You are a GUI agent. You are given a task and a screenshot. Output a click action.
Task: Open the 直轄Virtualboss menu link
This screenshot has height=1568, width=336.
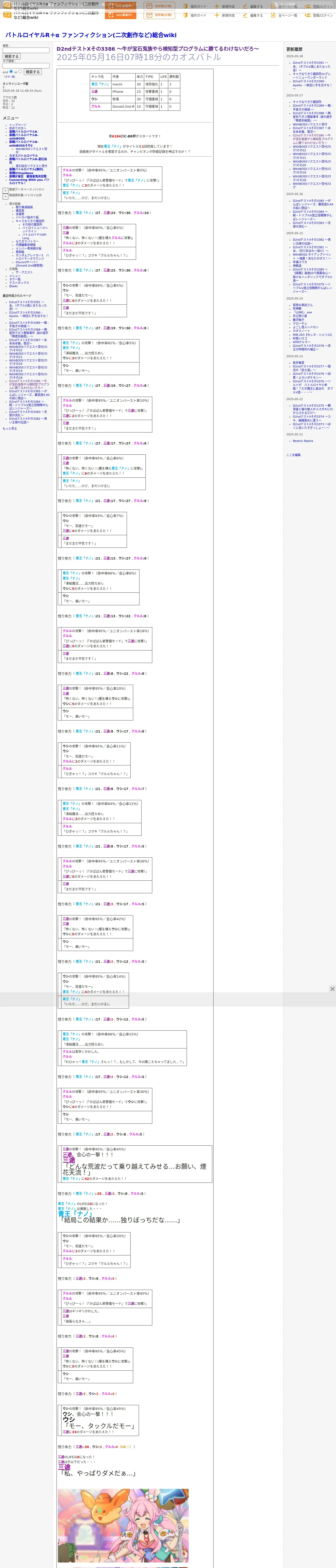tap(21, 173)
